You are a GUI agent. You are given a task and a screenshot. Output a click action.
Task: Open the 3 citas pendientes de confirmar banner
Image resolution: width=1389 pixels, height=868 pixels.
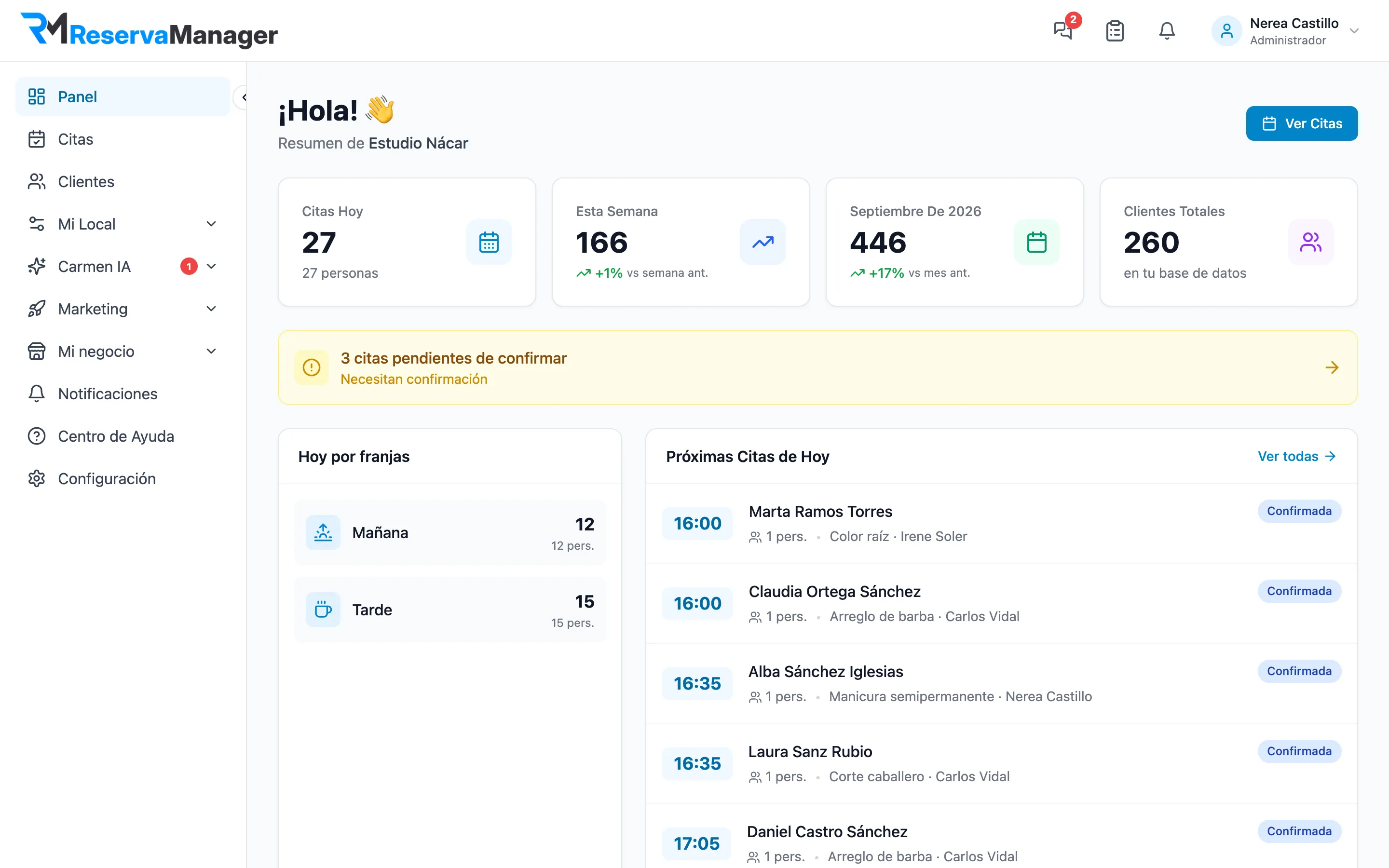(818, 367)
